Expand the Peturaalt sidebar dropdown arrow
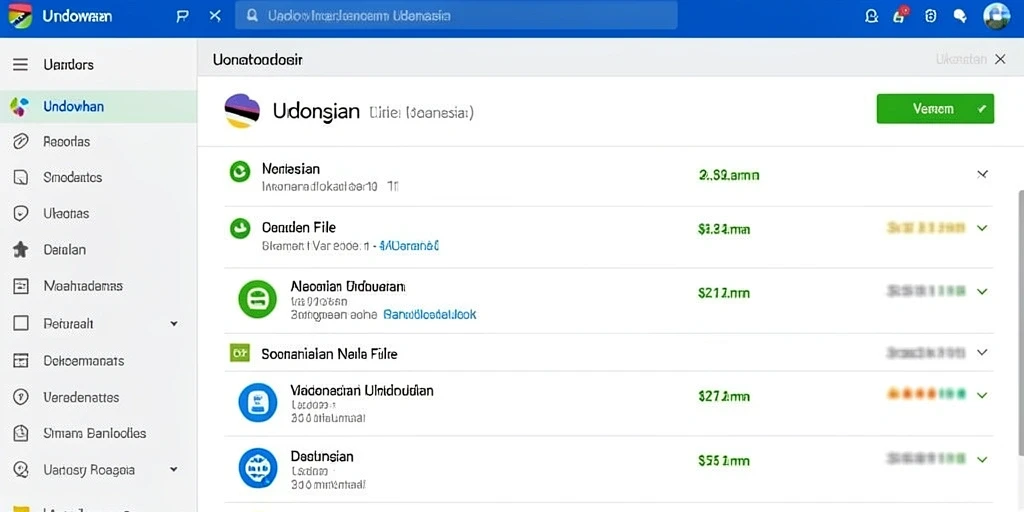 pyautogui.click(x=174, y=323)
